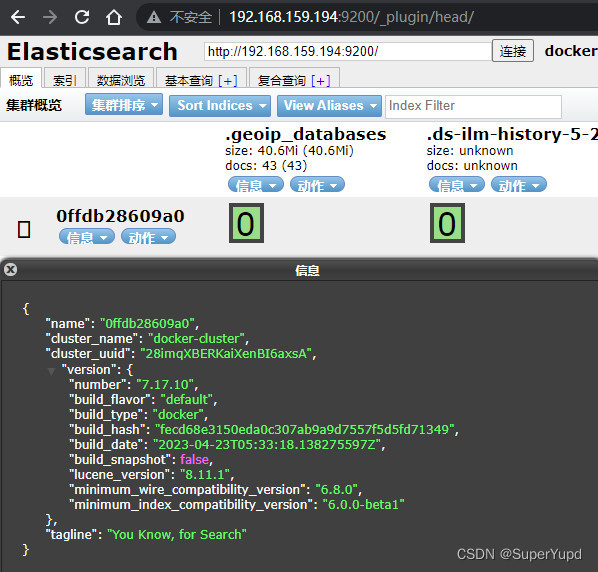Click the .geoip_databases index name
The width and height of the screenshot is (598, 572).
point(305,134)
